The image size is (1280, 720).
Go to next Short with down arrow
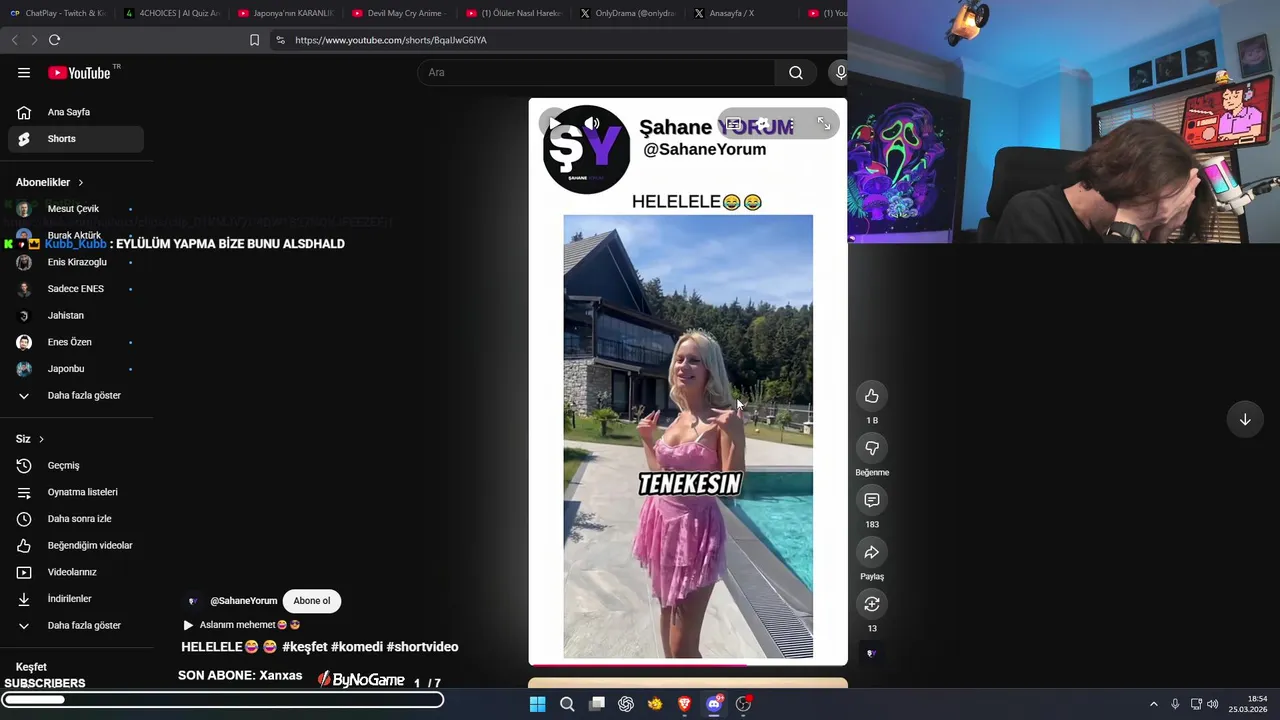point(1245,420)
